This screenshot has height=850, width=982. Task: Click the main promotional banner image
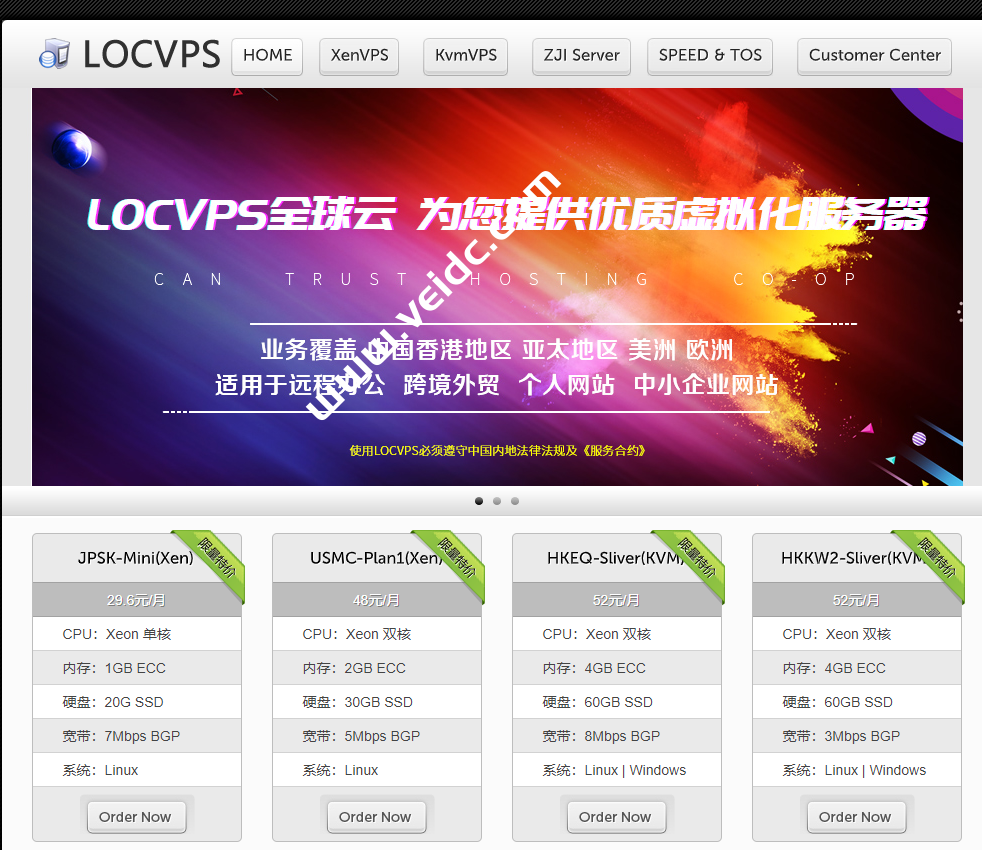click(491, 287)
